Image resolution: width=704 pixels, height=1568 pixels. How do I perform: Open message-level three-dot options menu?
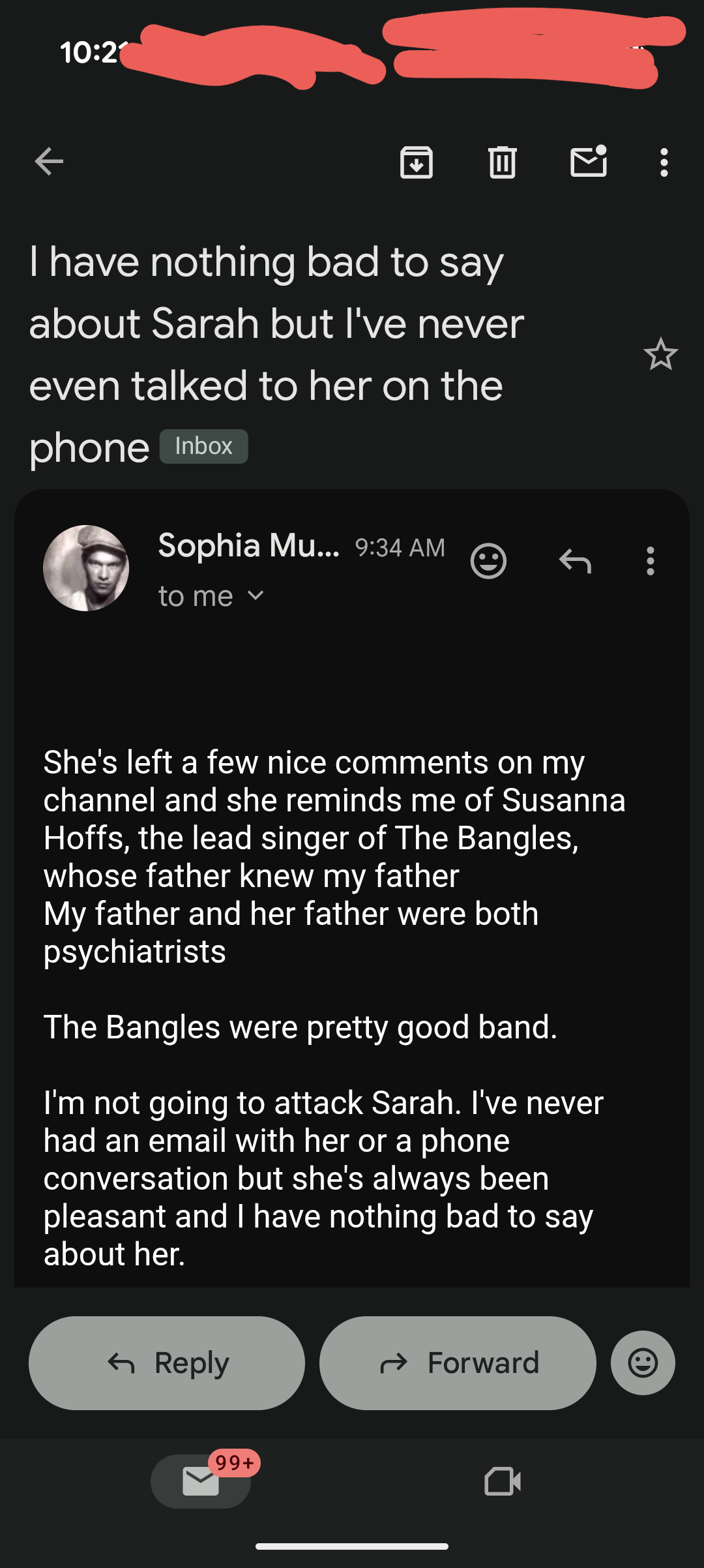(650, 561)
